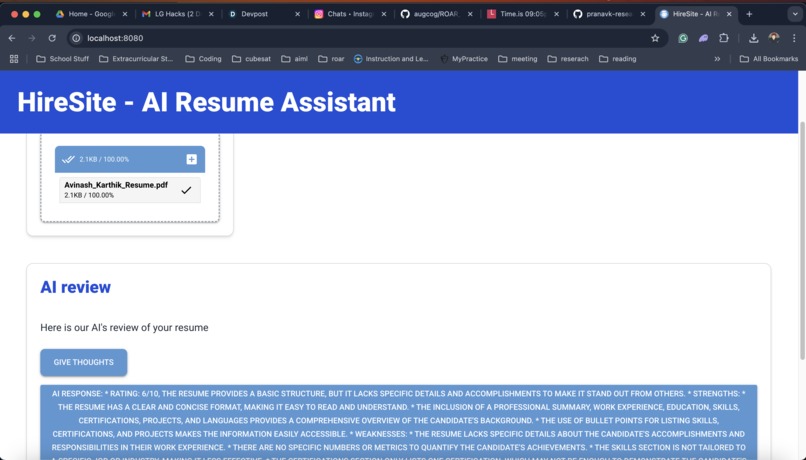The height and width of the screenshot is (460, 806).
Task: Close the Devpost tab
Action: (x=297, y=14)
